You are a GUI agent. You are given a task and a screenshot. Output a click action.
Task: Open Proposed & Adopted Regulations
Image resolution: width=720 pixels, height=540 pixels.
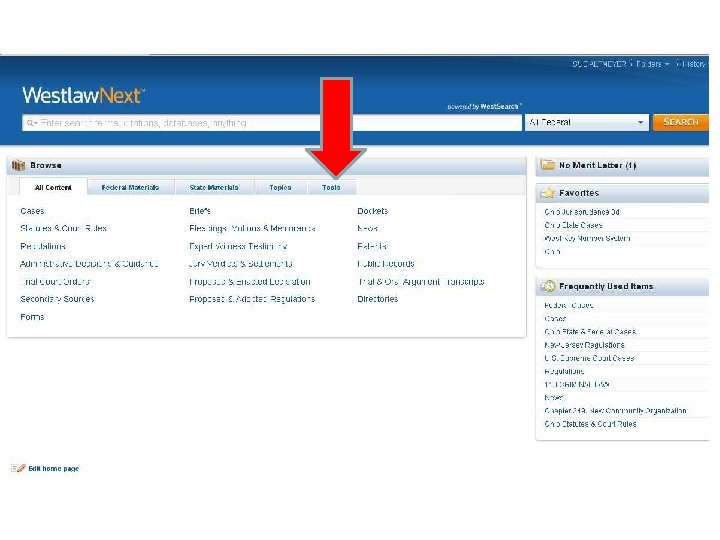[252, 299]
